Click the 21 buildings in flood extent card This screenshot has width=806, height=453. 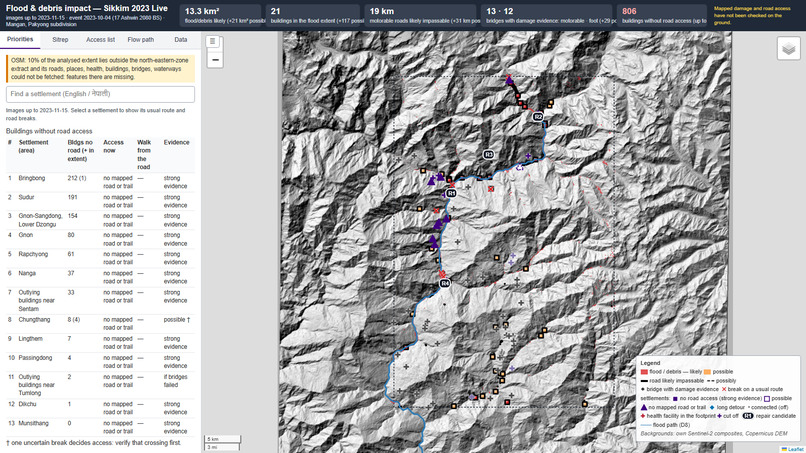314,15
